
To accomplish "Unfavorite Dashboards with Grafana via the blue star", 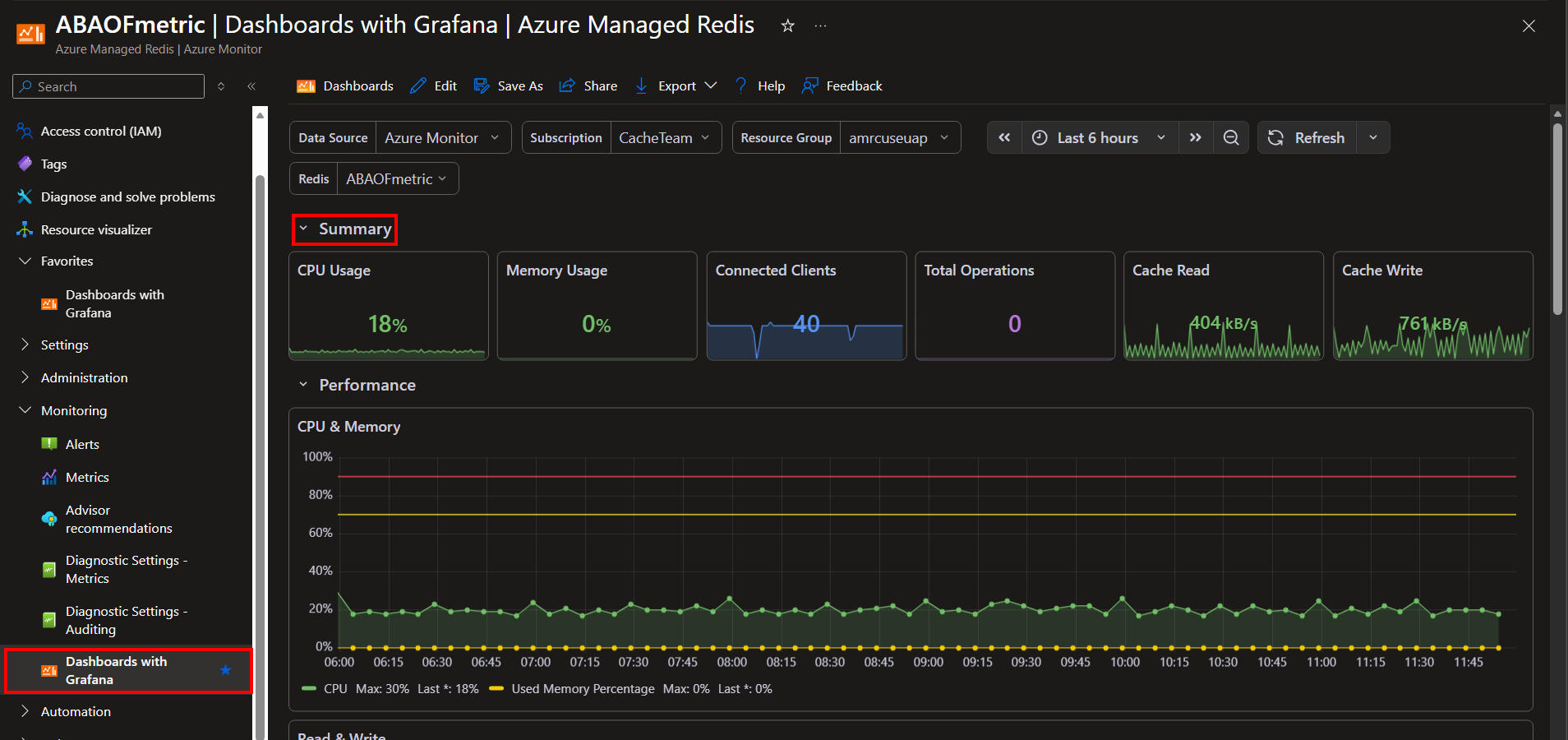I will coord(225,670).
